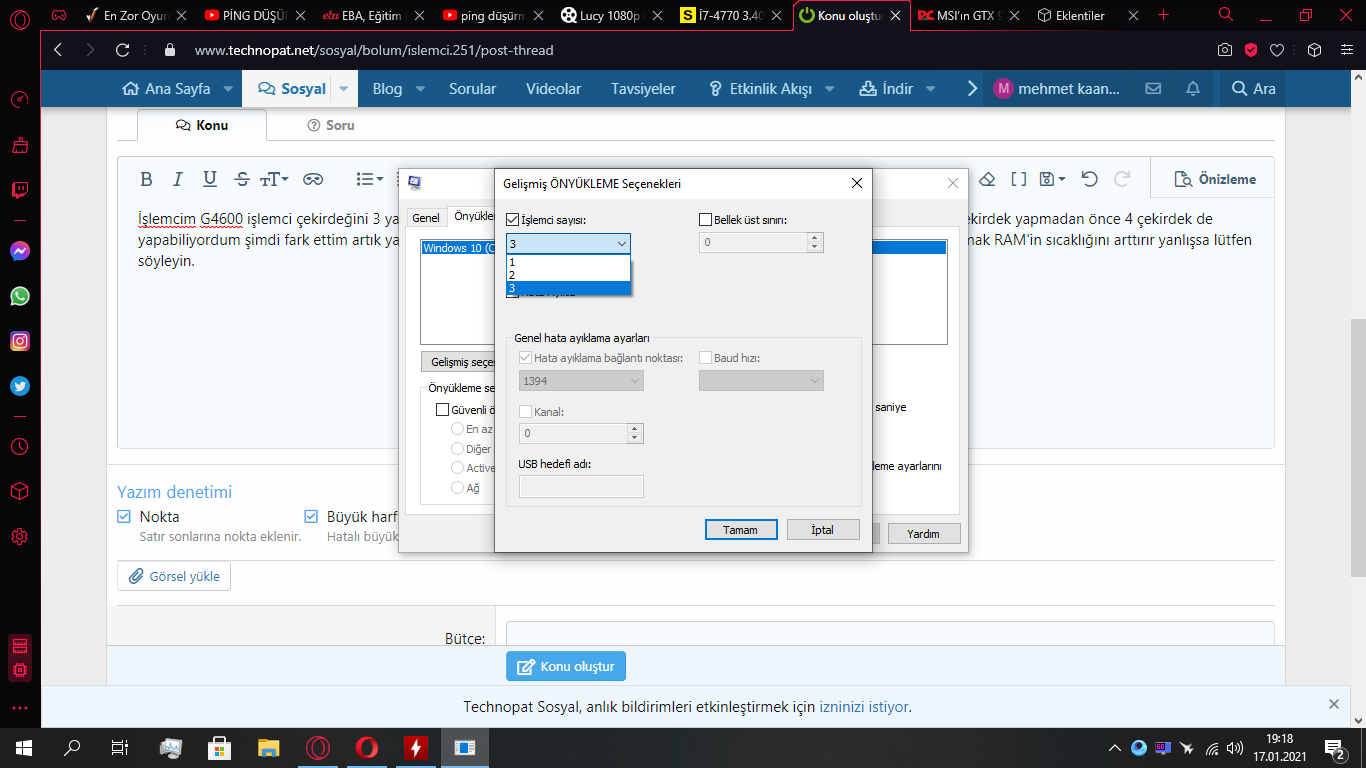Toggle the Güvenli önyükleme checkbox
Image resolution: width=1366 pixels, height=768 pixels.
click(x=442, y=409)
